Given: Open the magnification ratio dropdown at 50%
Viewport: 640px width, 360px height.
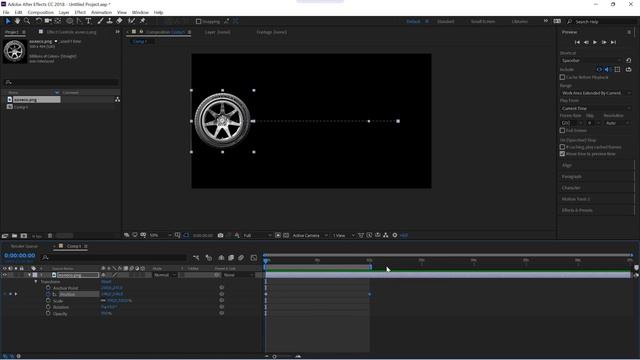Looking at the screenshot, I should (x=160, y=235).
